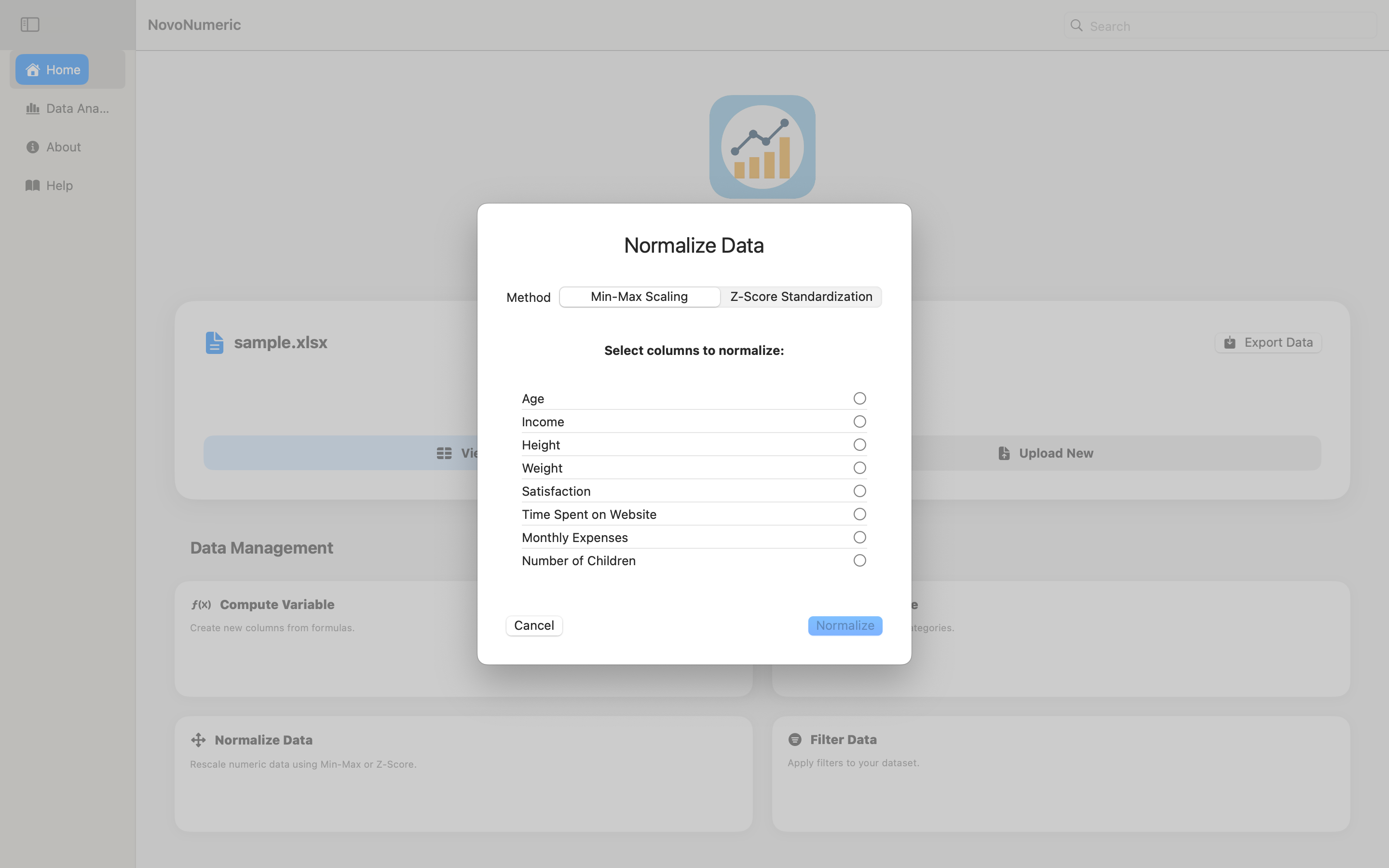Click the Normalize Data arrows icon
This screenshot has width=1389, height=868.
point(198,740)
